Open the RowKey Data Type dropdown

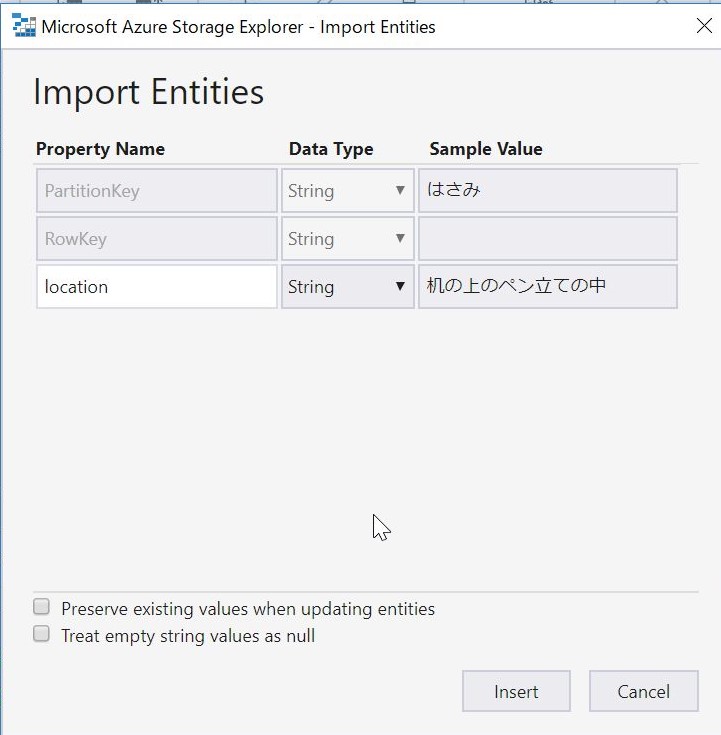click(x=347, y=239)
